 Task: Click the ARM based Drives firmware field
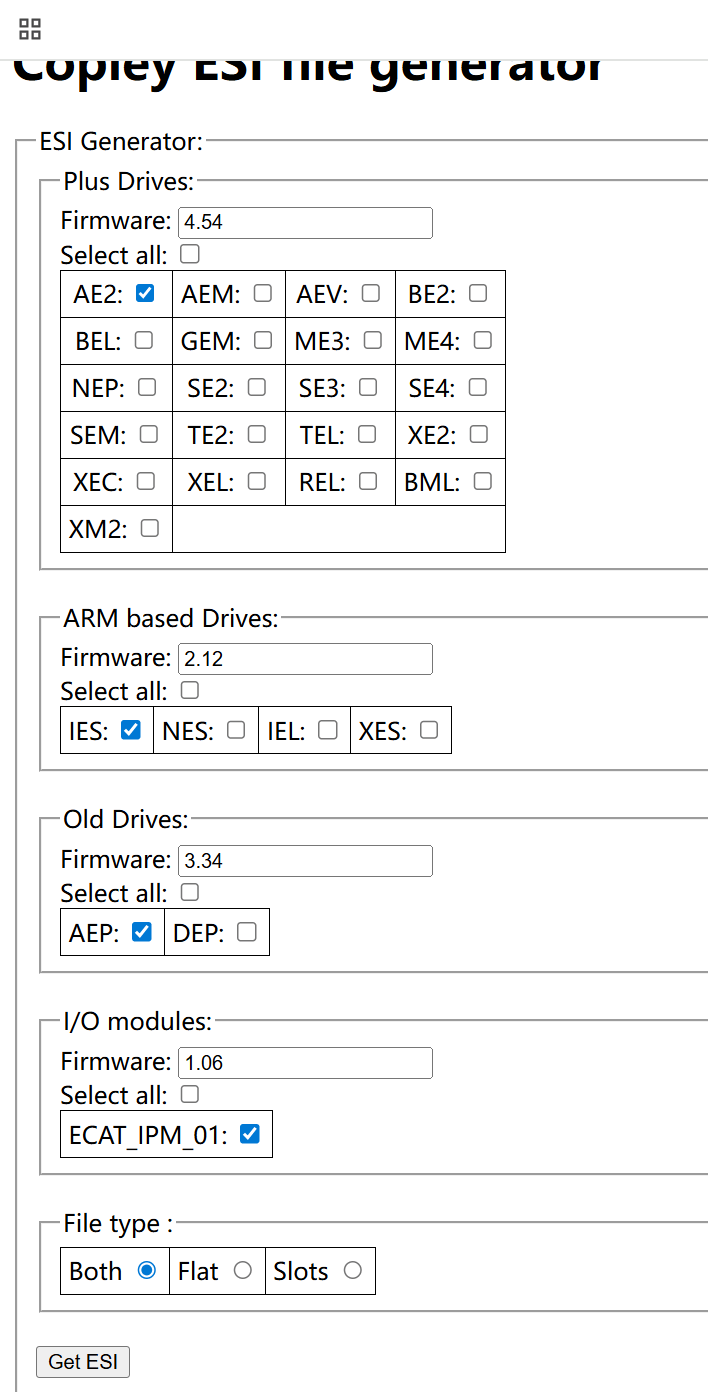pyautogui.click(x=305, y=659)
